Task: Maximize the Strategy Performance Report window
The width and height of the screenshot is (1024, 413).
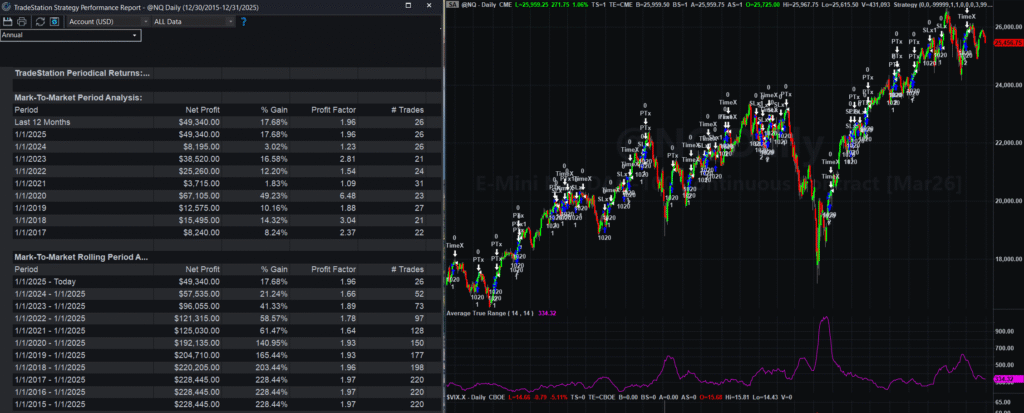Action: [x=407, y=5]
